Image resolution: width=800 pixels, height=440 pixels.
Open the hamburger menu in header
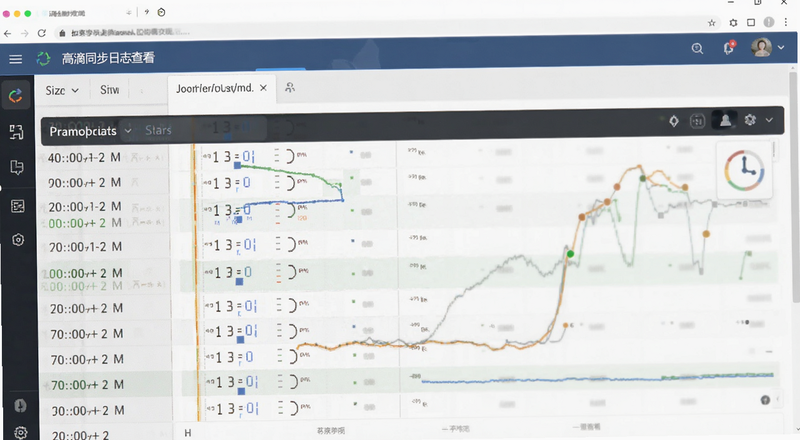pos(16,59)
